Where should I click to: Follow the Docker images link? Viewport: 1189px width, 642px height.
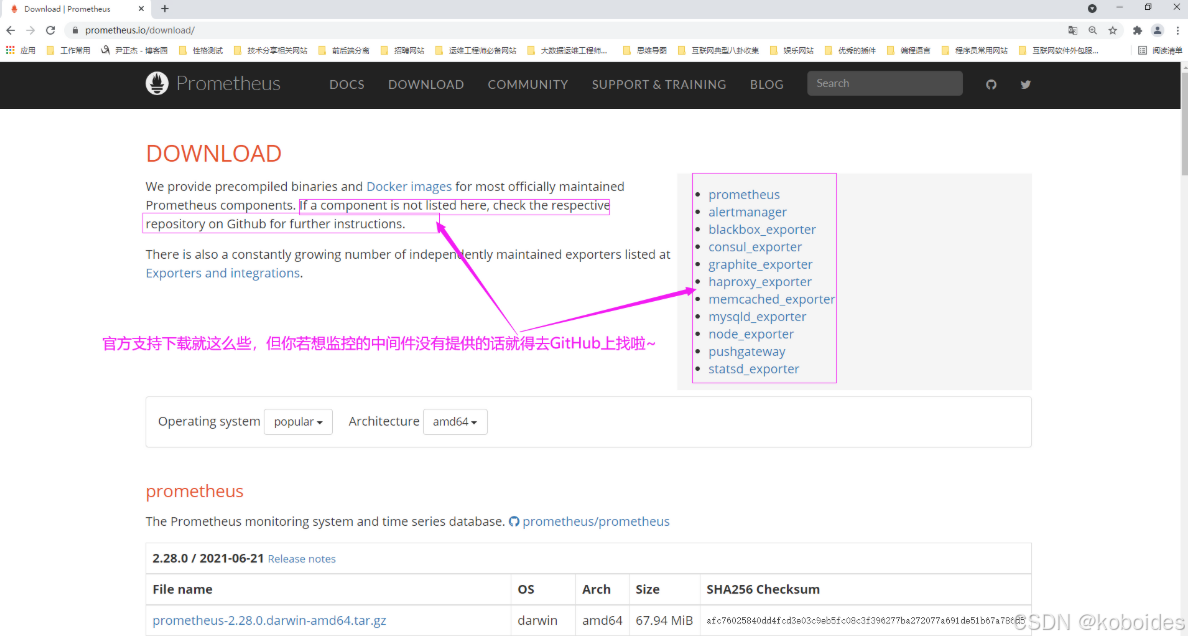pyautogui.click(x=409, y=186)
